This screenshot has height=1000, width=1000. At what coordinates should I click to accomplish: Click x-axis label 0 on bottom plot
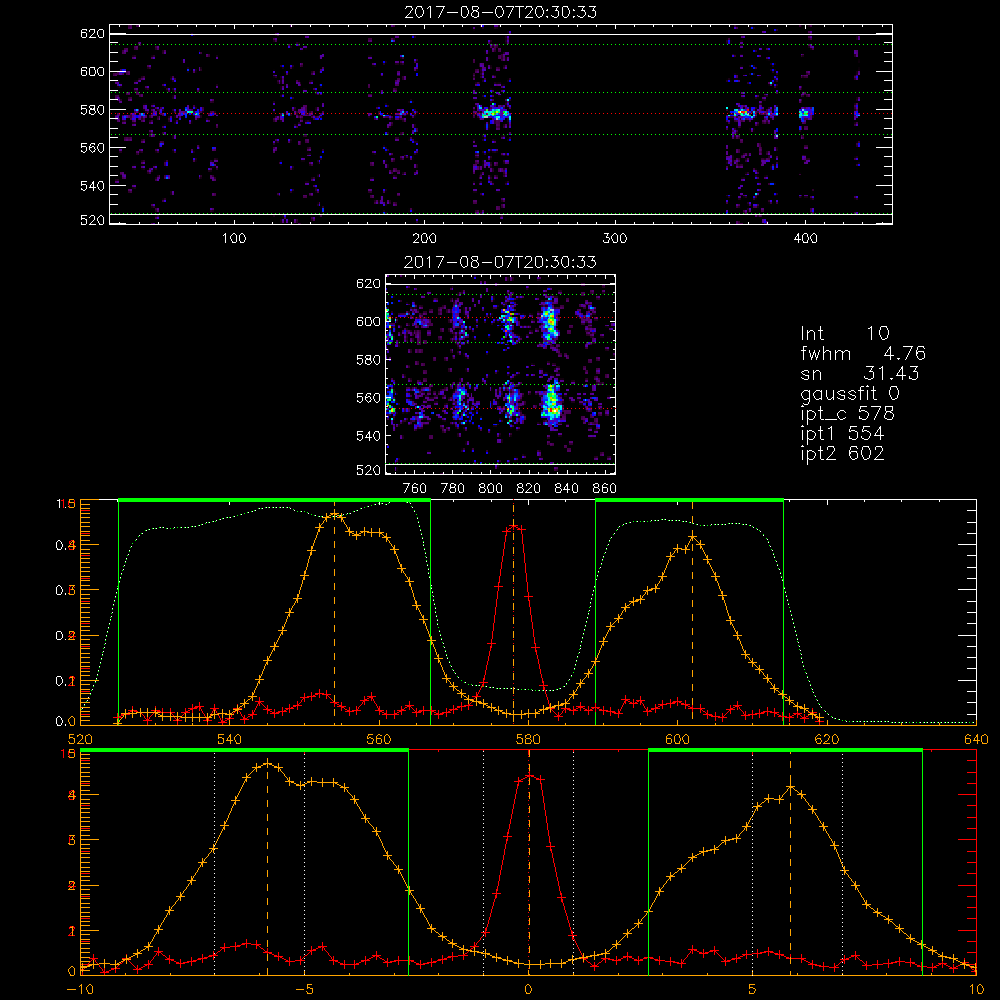529,990
